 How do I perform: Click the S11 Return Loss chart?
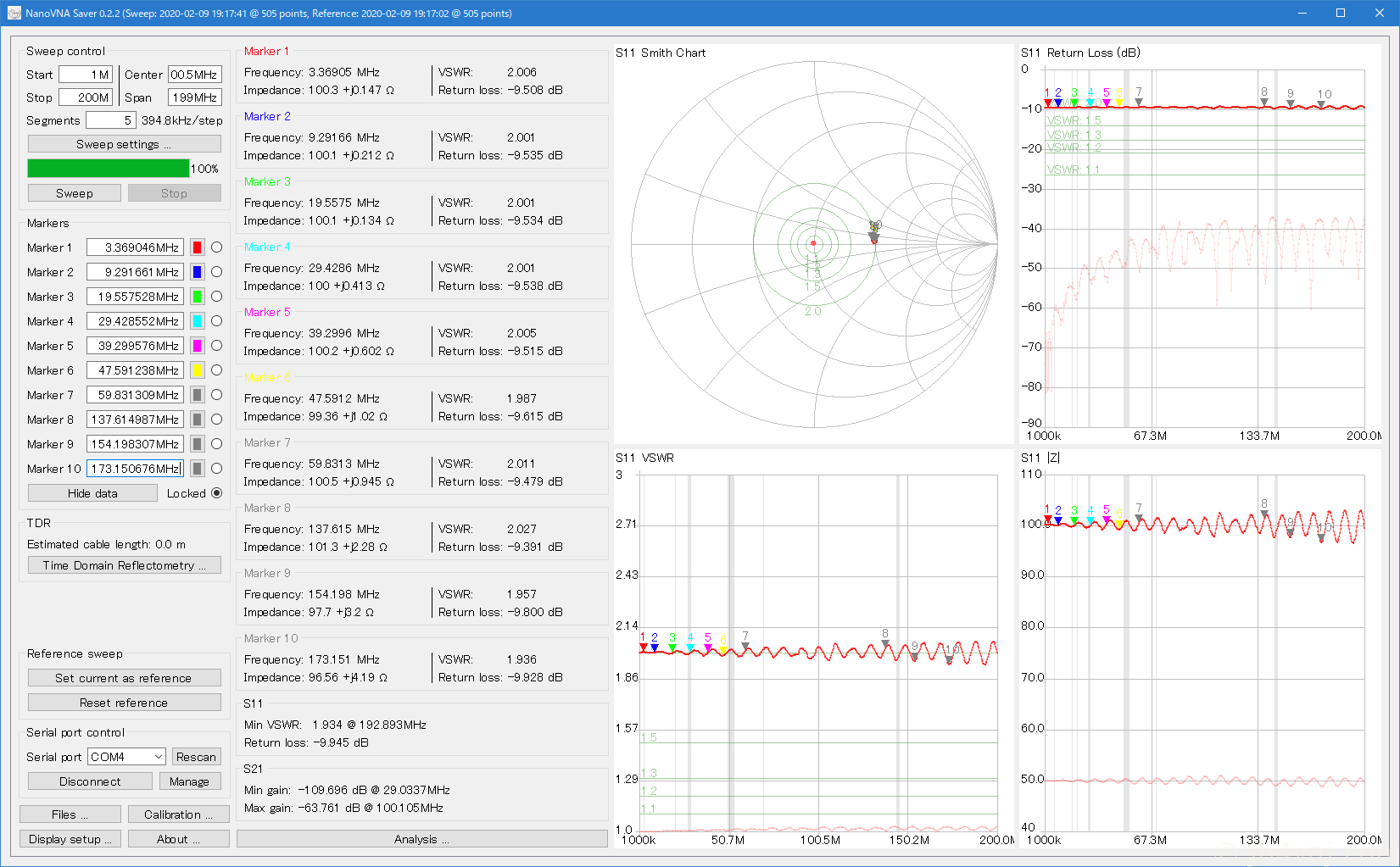pos(1201,244)
